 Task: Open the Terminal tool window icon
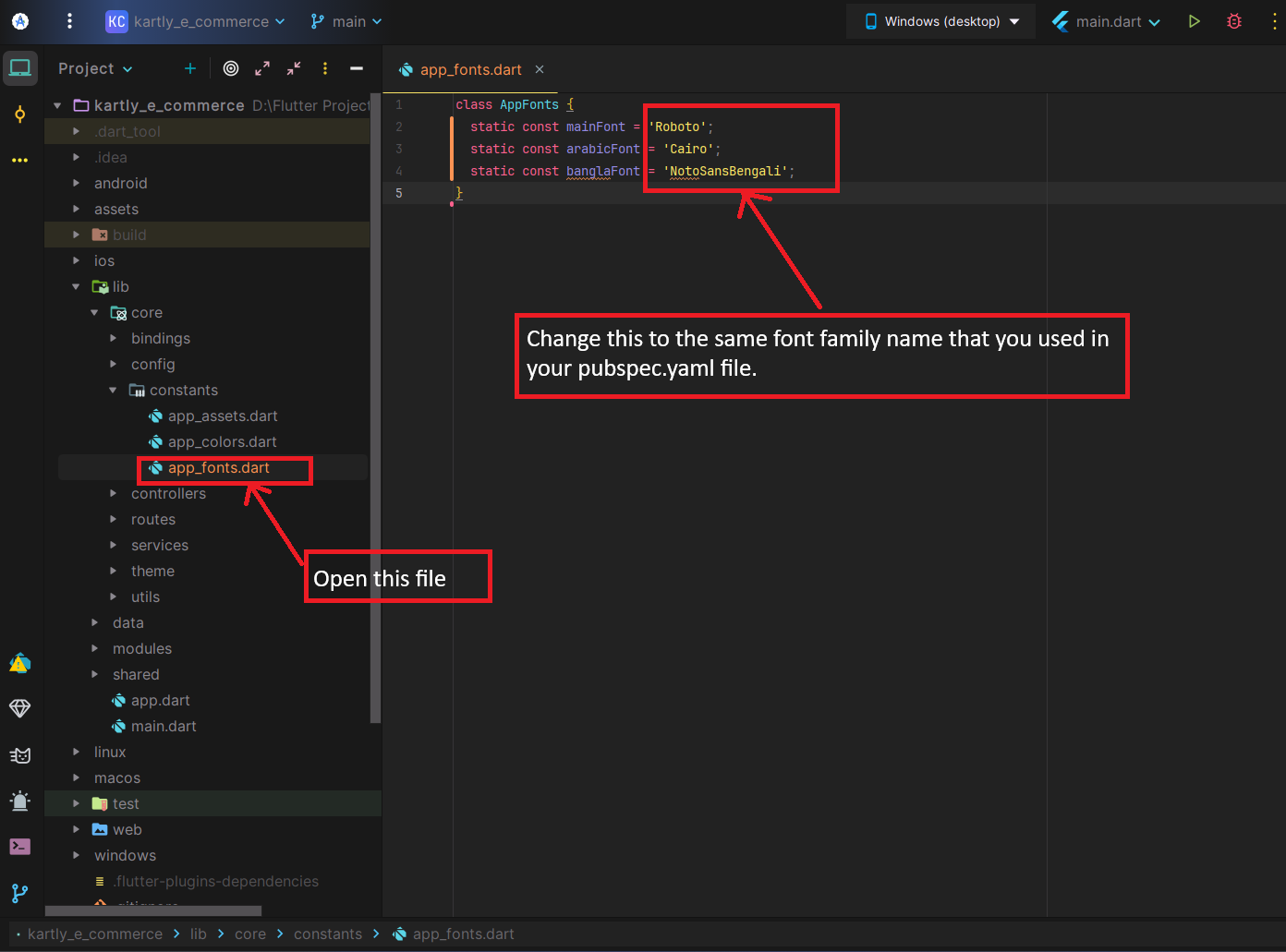(x=19, y=847)
